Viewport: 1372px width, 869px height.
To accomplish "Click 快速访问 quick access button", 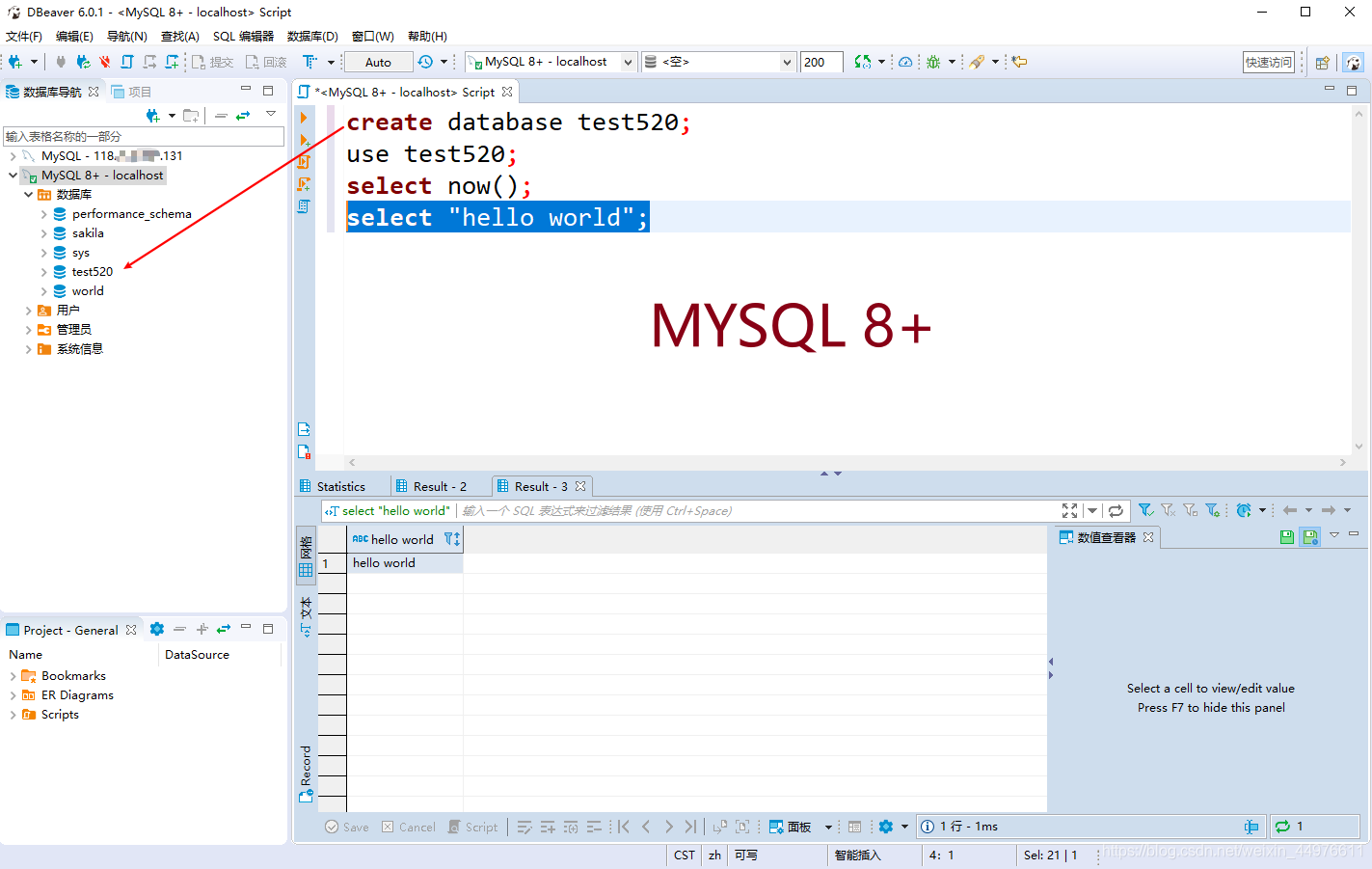I will pyautogui.click(x=1269, y=62).
